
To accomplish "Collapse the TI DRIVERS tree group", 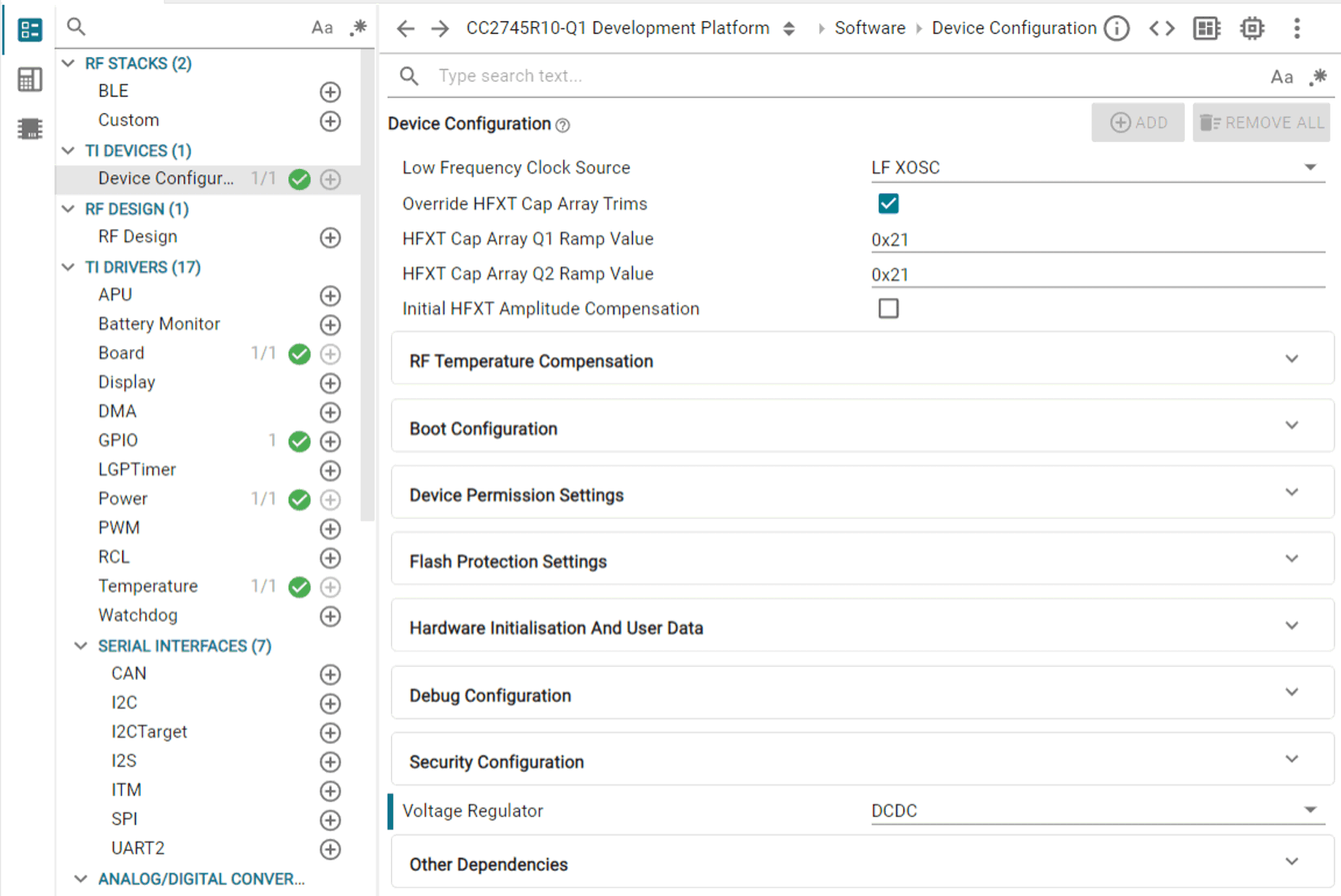I will tap(69, 267).
